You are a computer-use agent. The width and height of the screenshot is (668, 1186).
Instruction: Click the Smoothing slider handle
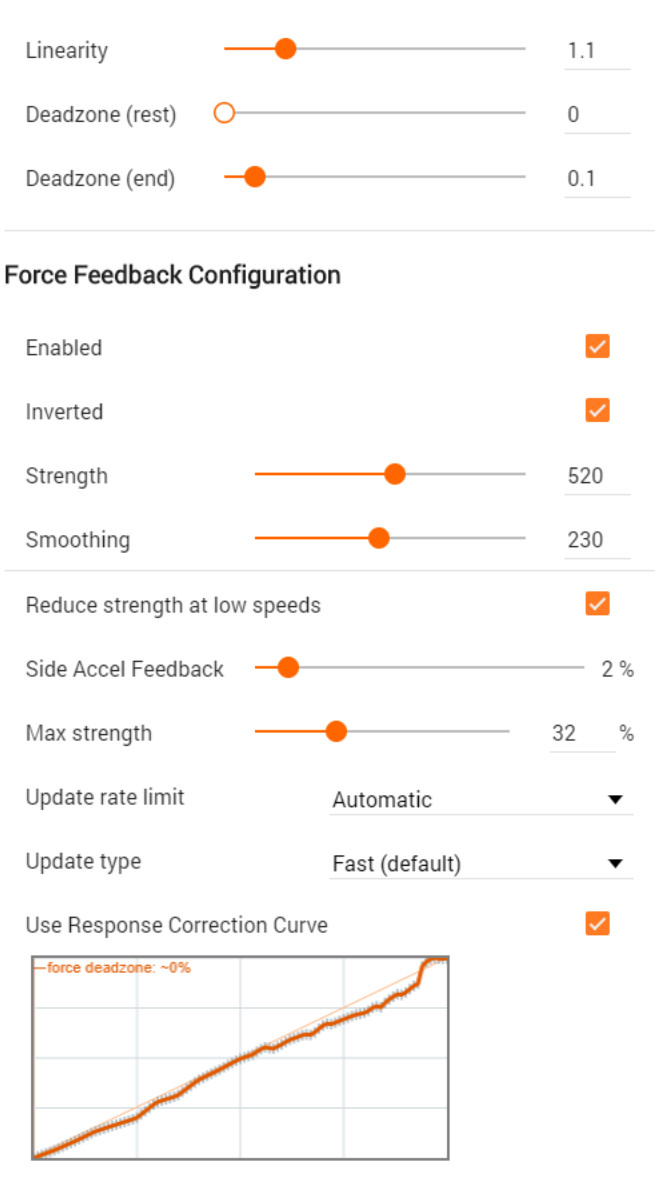coord(379,539)
